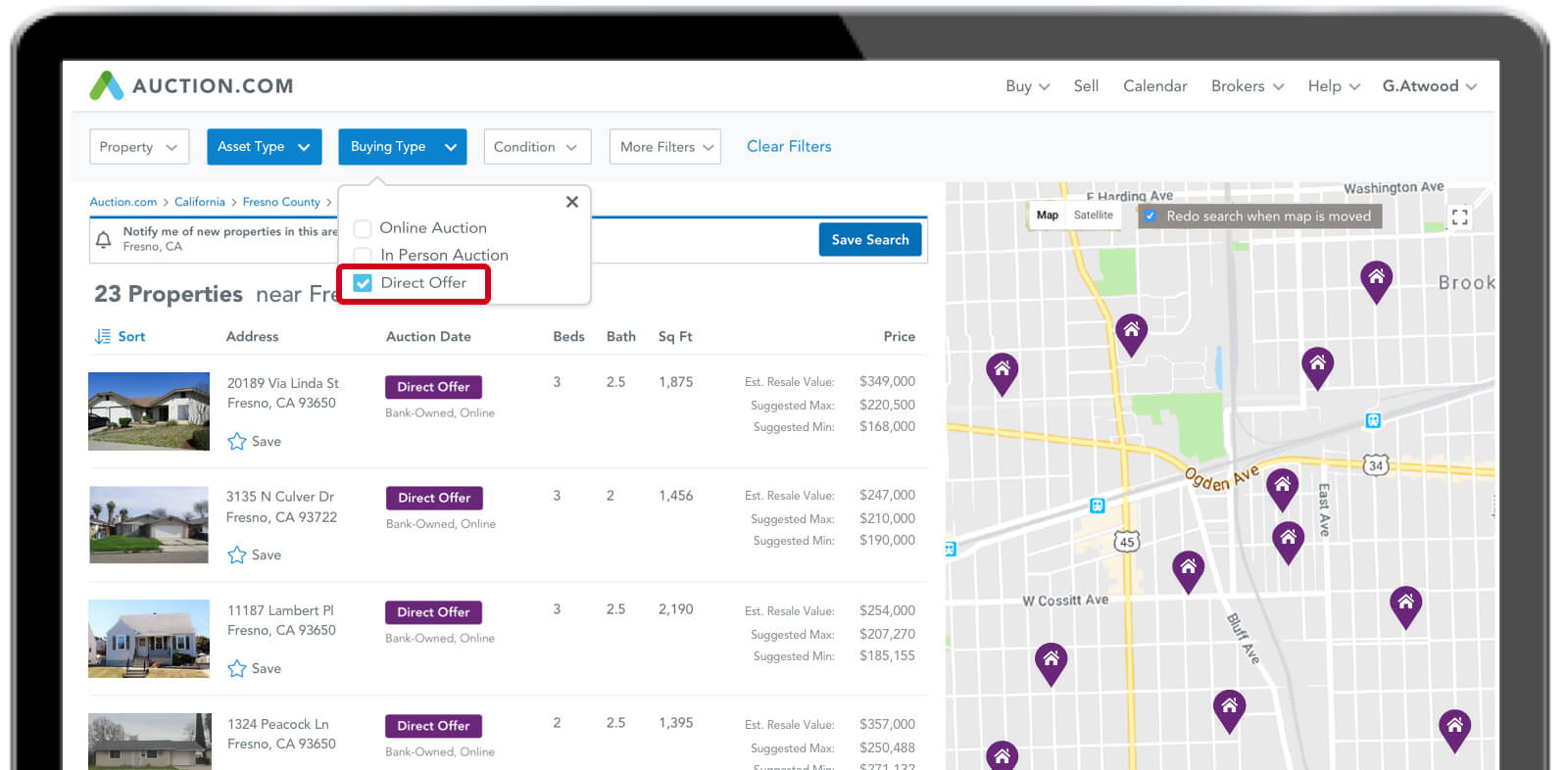1568x770 pixels.
Task: Click the star icon for 20189 Via Linda St
Action: click(236, 442)
